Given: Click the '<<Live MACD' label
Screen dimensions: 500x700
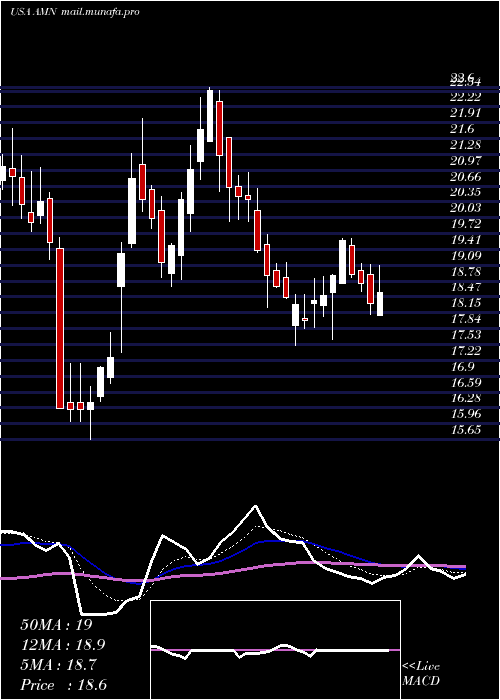Looking at the screenshot, I should 421,674.
